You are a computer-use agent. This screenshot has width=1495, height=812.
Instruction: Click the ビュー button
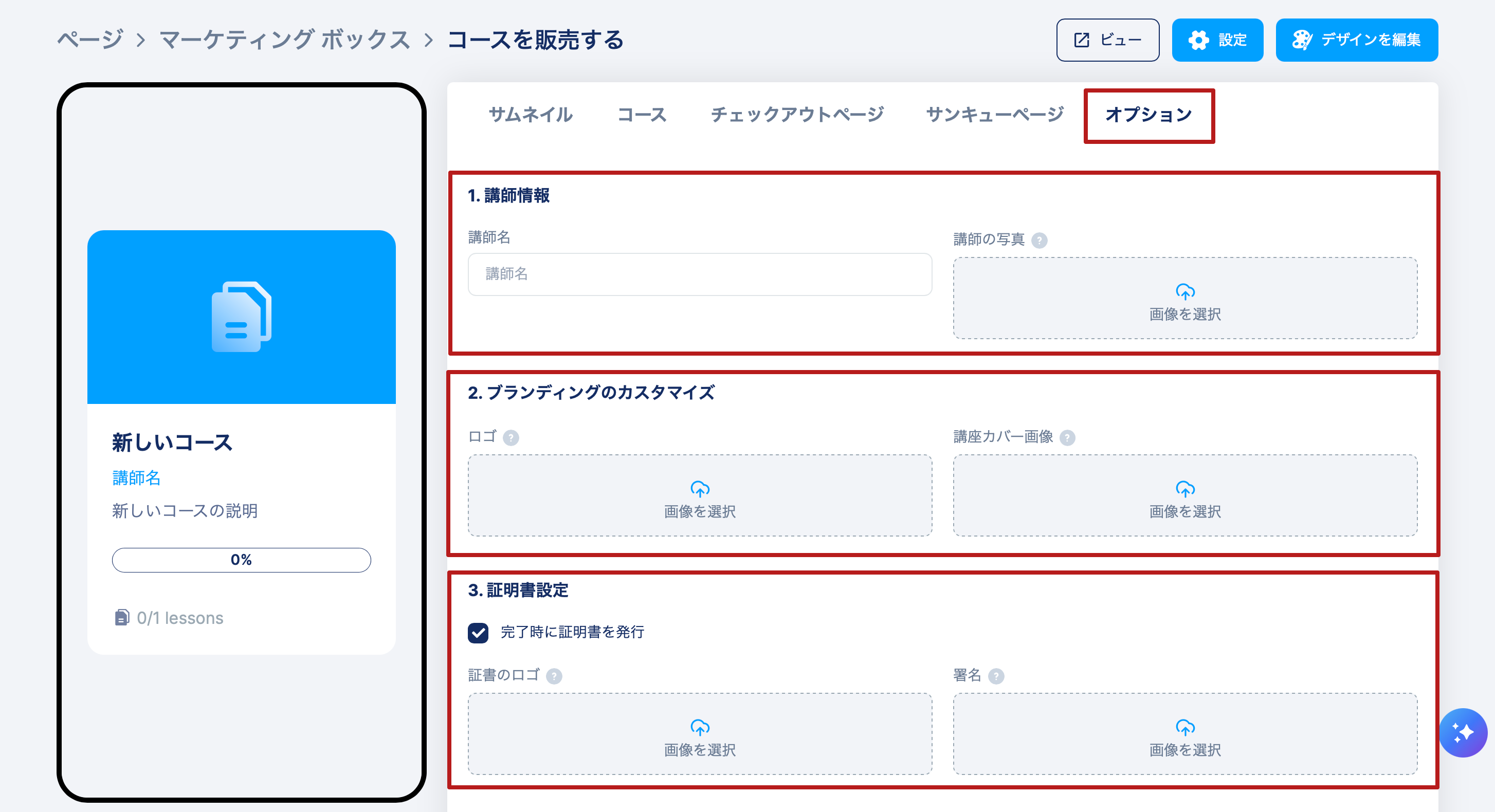click(x=1107, y=40)
